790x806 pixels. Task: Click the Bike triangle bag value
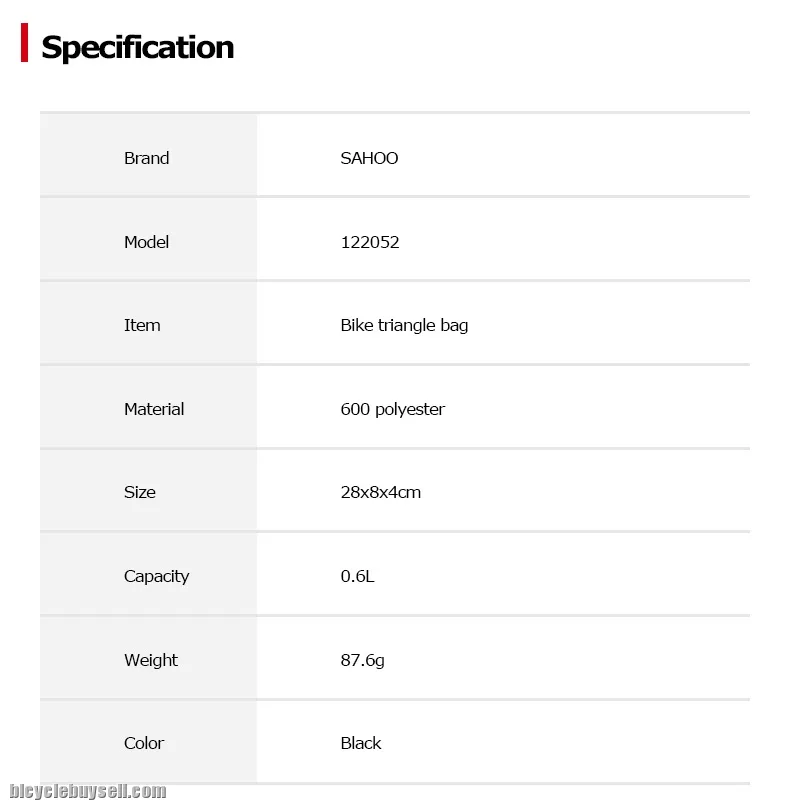point(404,325)
